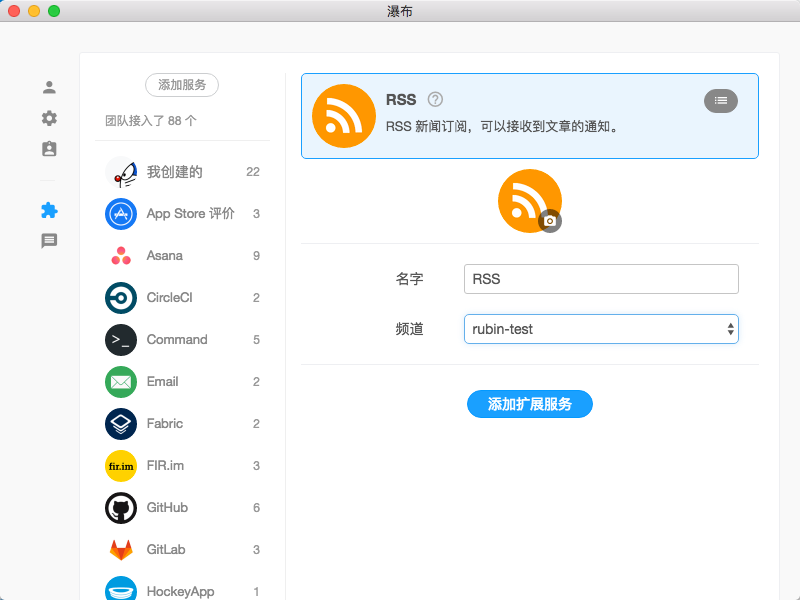Click the 添加扩展服务 button
Screen dimensions: 800x600
click(x=530, y=404)
